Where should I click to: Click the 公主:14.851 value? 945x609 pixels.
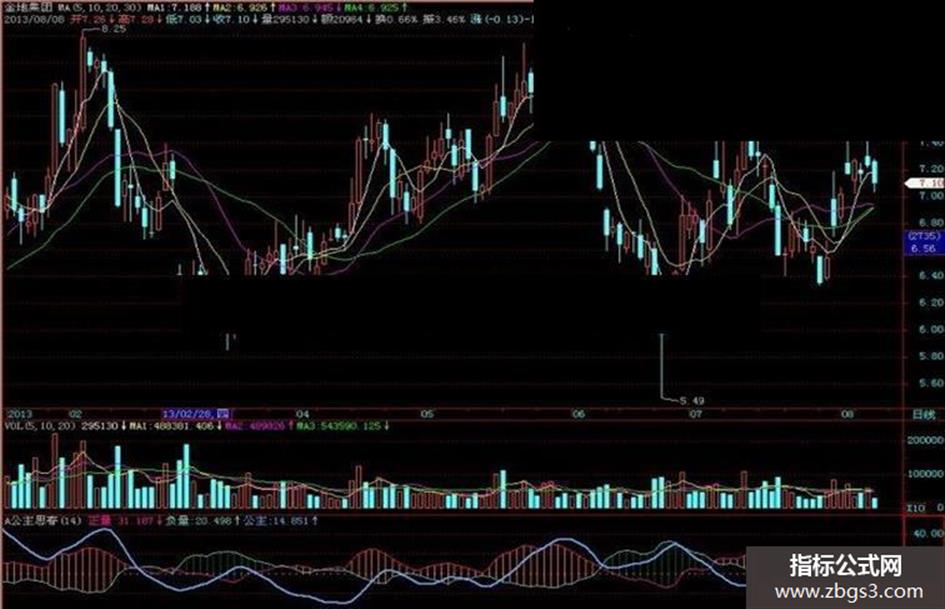pos(276,520)
